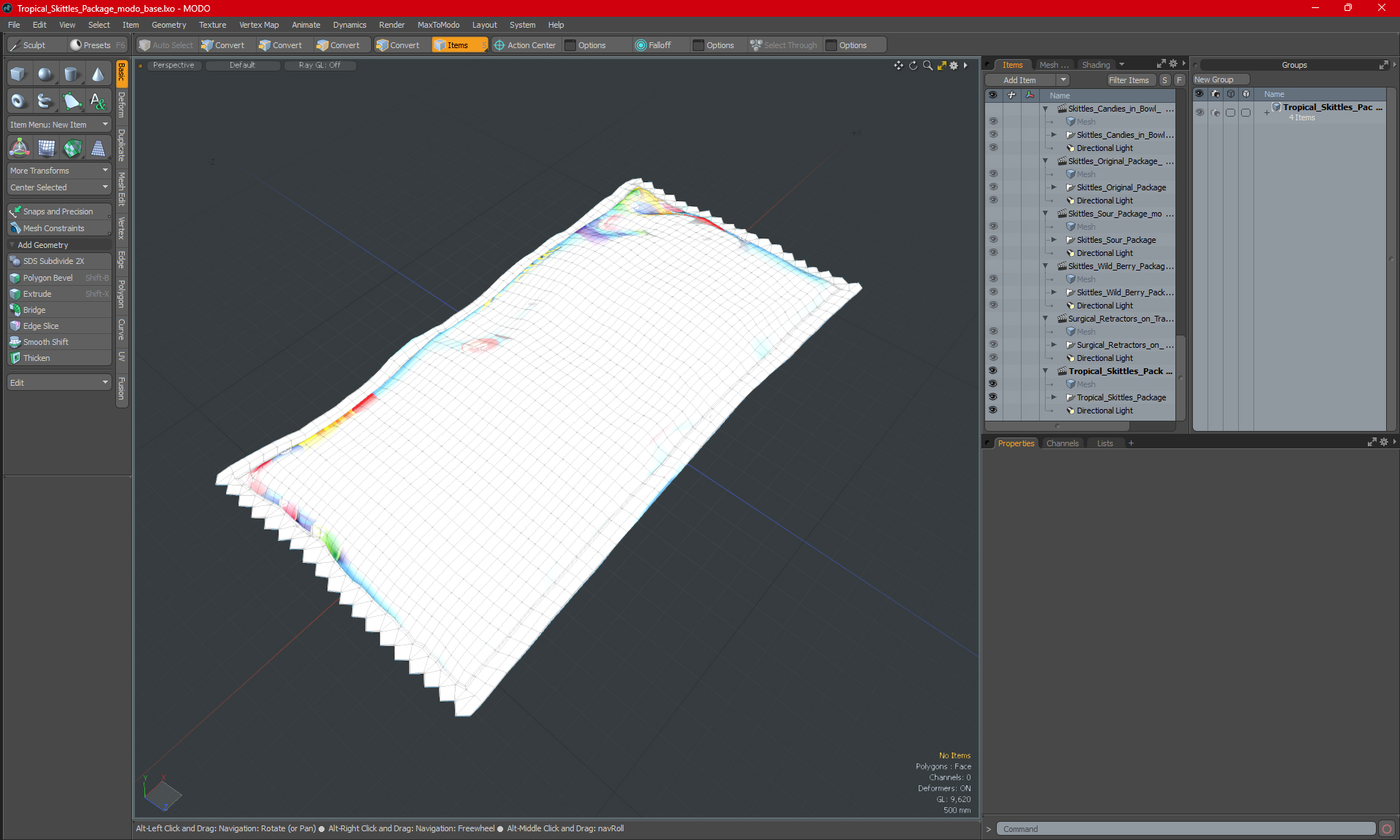Image resolution: width=1400 pixels, height=840 pixels.
Task: Click the viewport zoom magnifier icon
Action: click(x=927, y=66)
